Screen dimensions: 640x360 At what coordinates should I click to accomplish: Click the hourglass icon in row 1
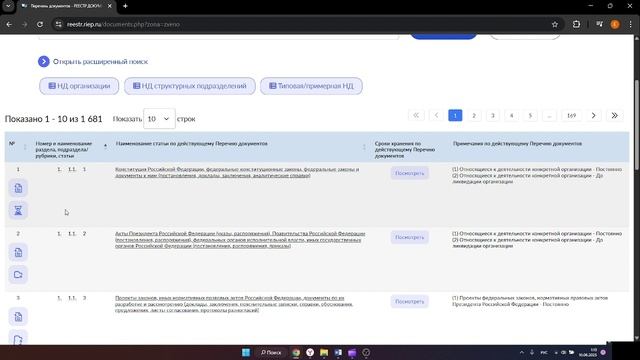tap(18, 210)
